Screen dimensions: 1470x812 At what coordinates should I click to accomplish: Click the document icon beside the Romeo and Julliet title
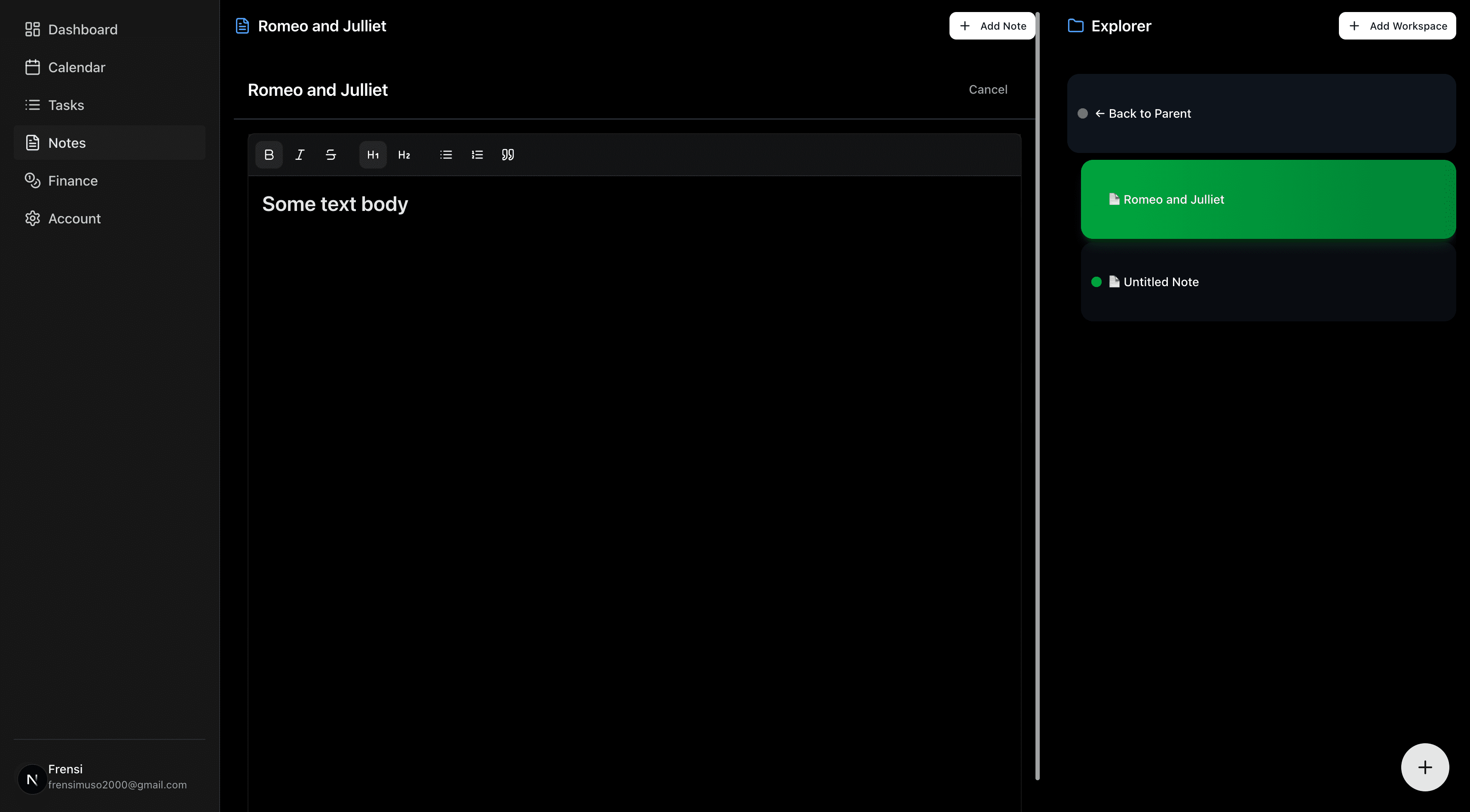[x=242, y=25]
